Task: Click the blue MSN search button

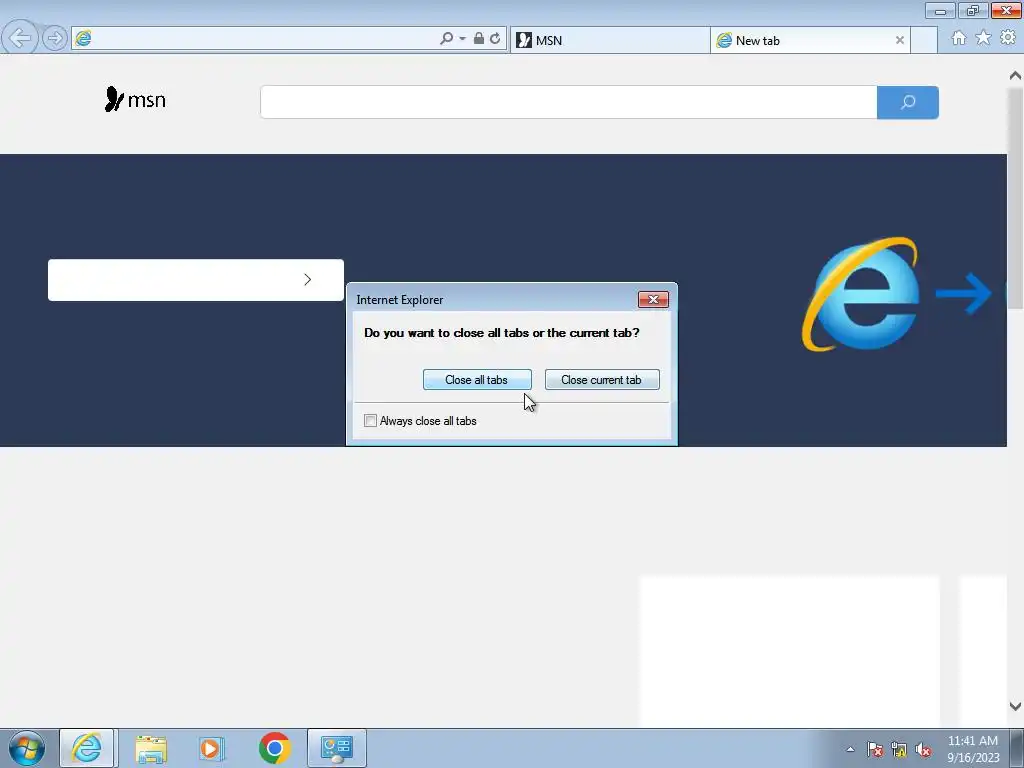Action: tap(908, 103)
